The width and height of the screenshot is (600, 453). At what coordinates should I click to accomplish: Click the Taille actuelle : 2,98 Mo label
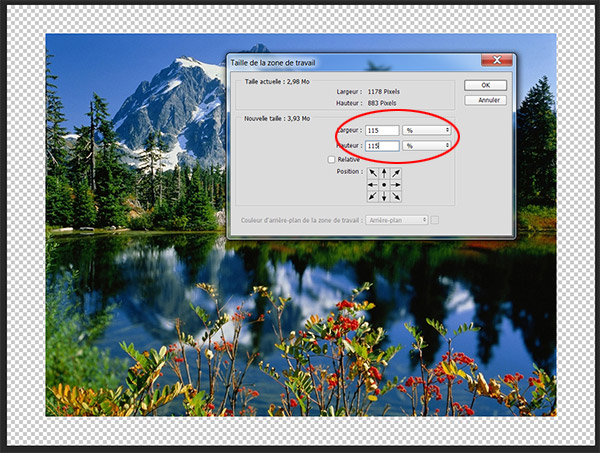click(277, 81)
